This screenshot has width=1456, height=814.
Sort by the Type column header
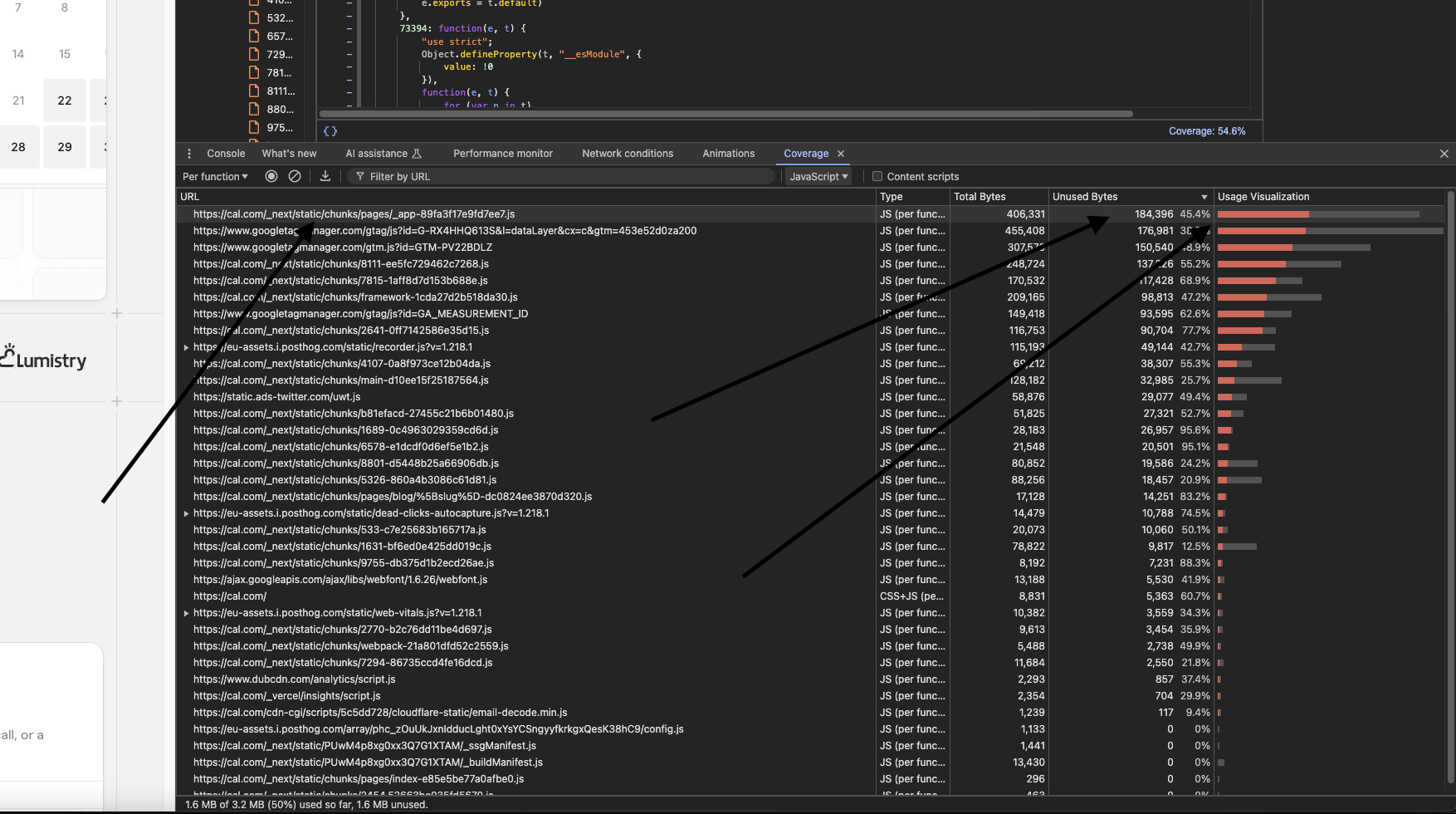[913, 197]
